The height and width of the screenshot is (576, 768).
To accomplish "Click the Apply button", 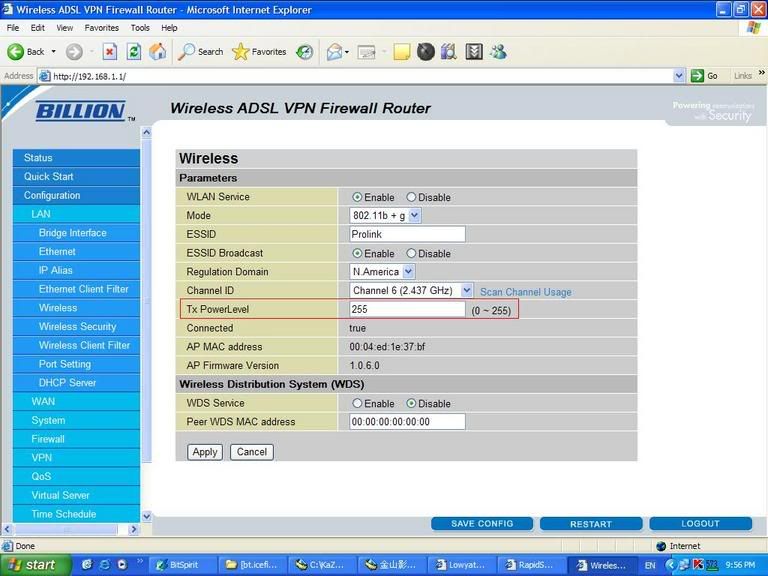I will [x=205, y=452].
